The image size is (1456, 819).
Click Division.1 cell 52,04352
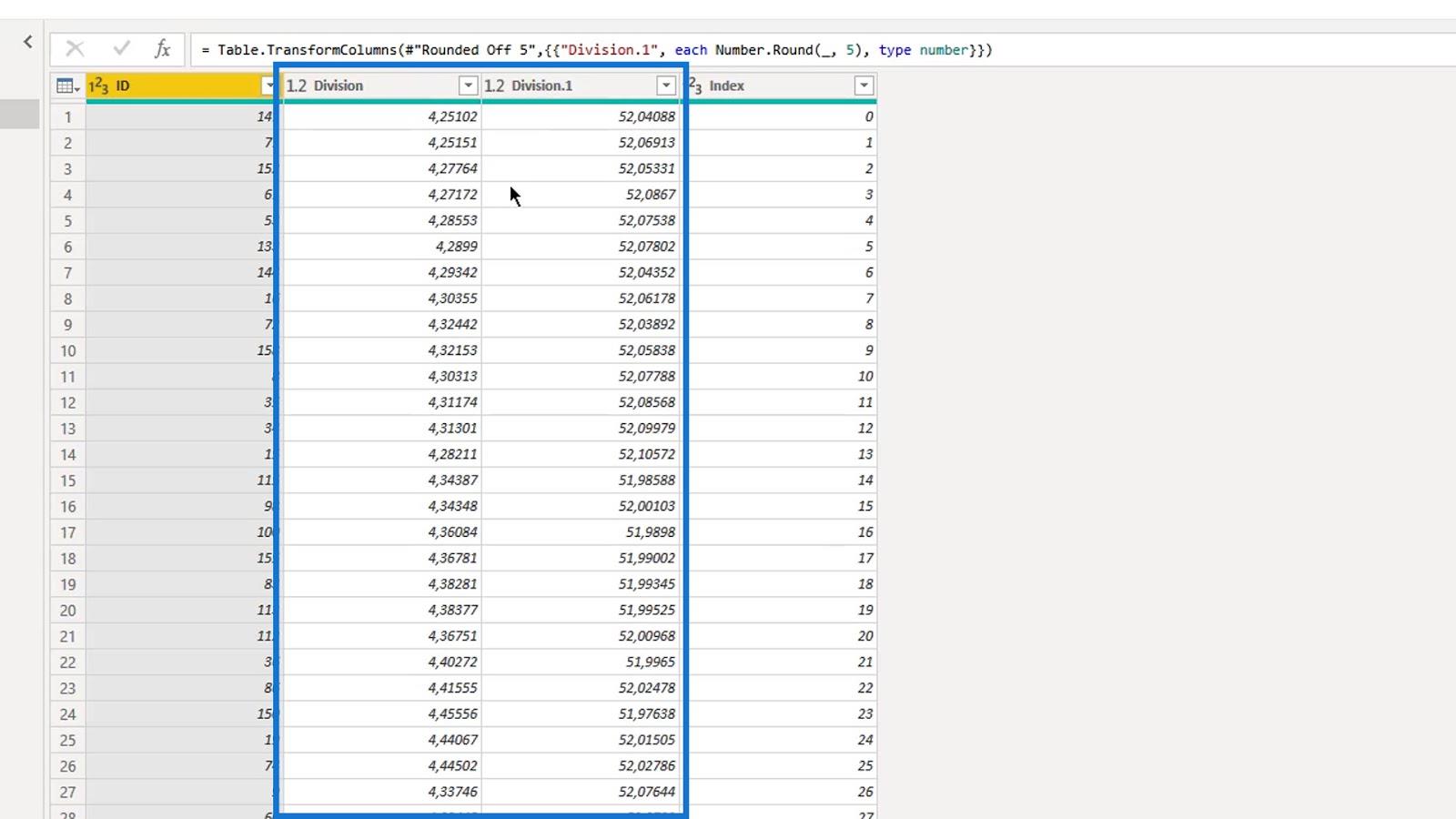(x=581, y=272)
